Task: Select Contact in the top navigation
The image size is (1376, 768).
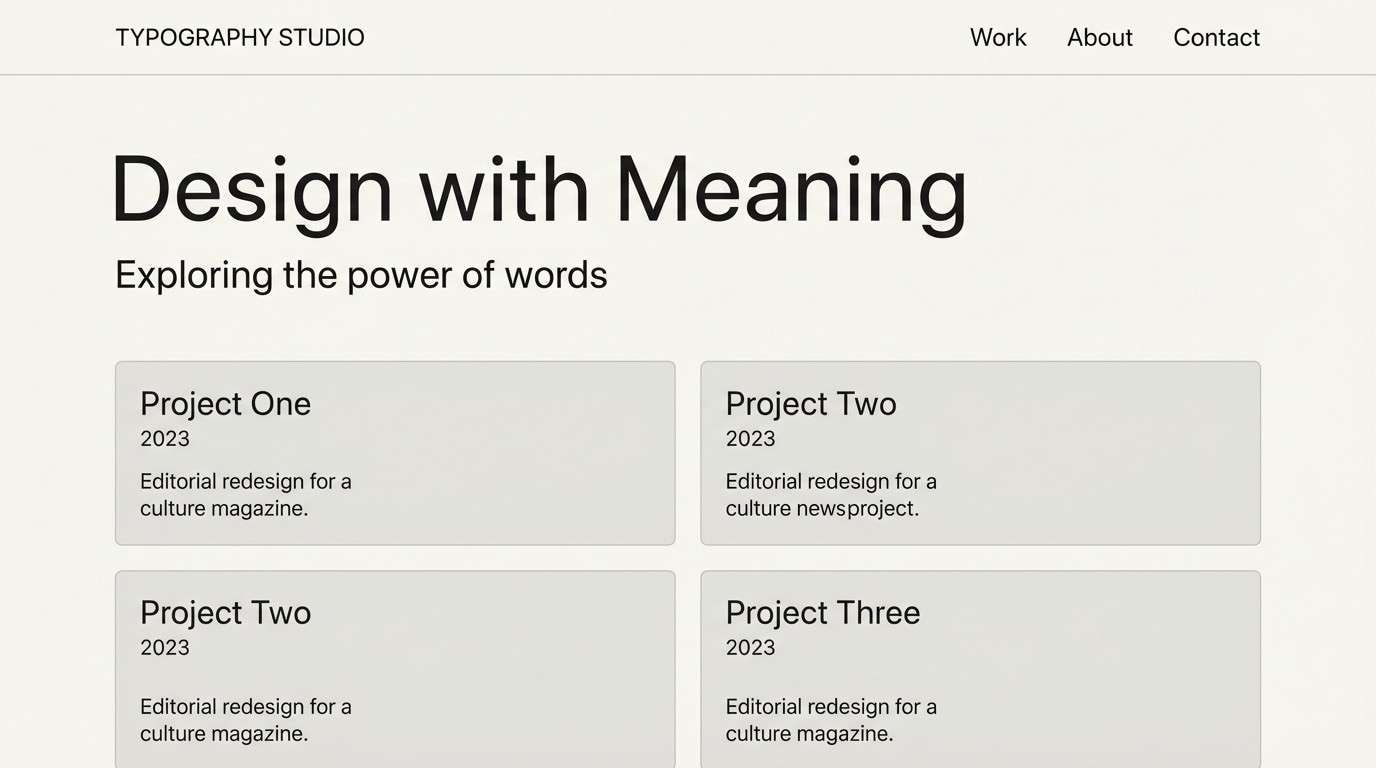Action: pyautogui.click(x=1216, y=38)
